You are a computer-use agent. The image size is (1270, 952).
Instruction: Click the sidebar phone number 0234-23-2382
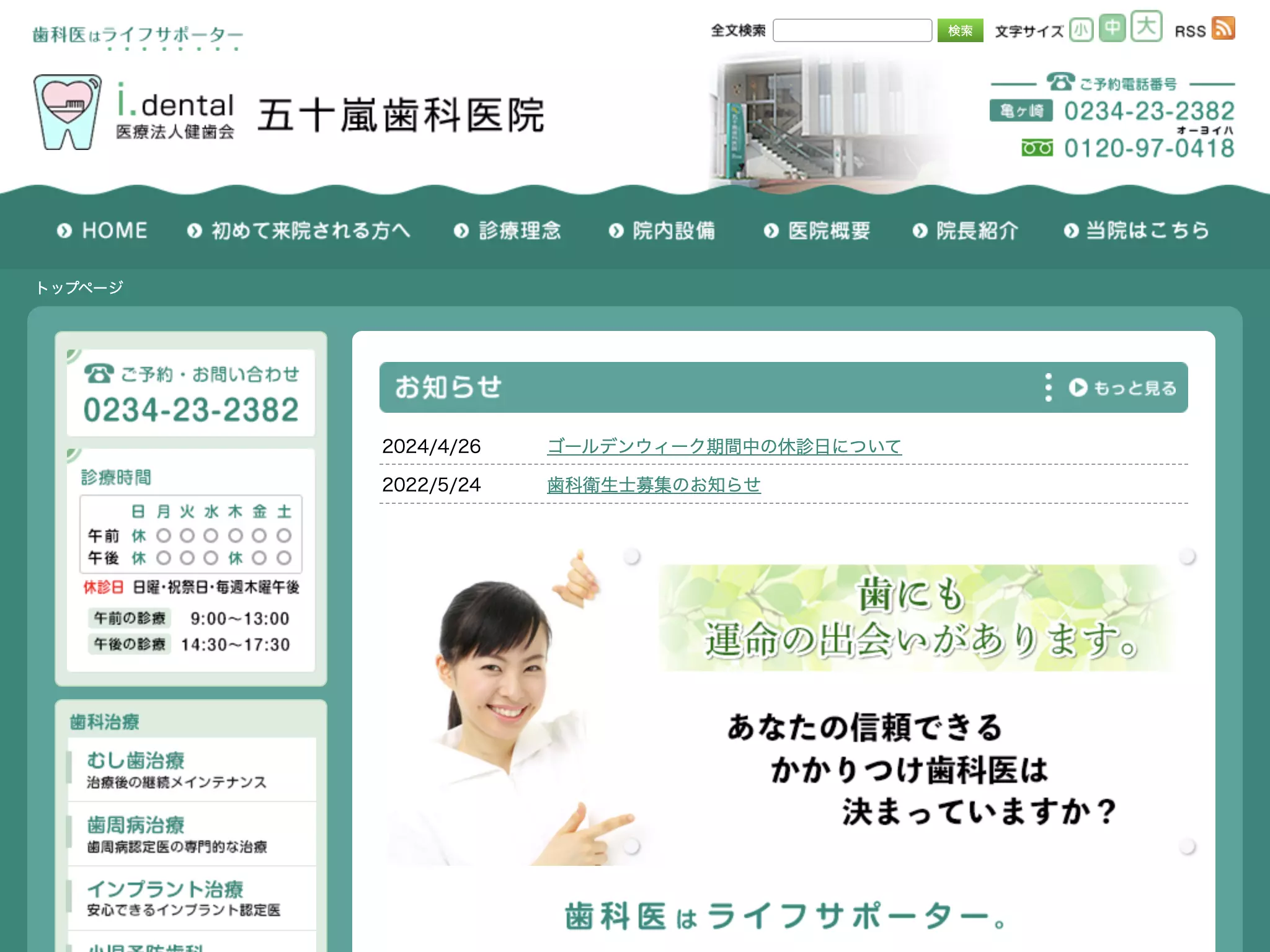191,410
